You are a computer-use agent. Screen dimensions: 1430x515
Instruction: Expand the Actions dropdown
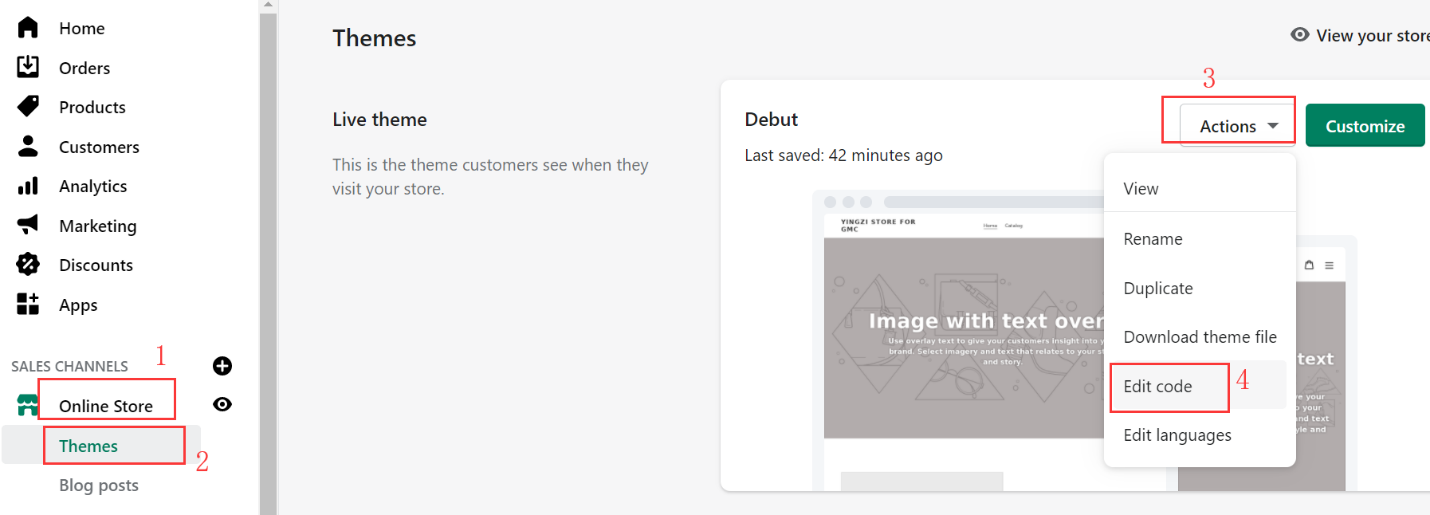pyautogui.click(x=1238, y=126)
